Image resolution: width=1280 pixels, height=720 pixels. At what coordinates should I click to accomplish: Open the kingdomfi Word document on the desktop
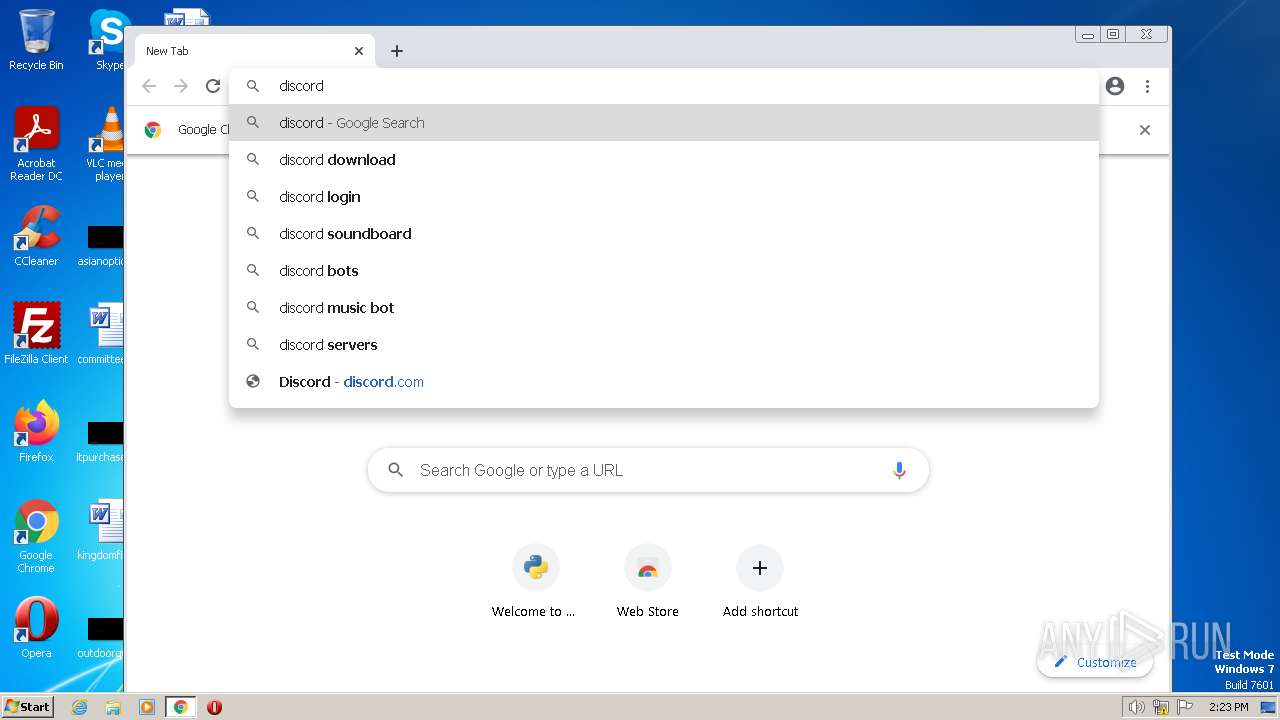pyautogui.click(x=102, y=530)
